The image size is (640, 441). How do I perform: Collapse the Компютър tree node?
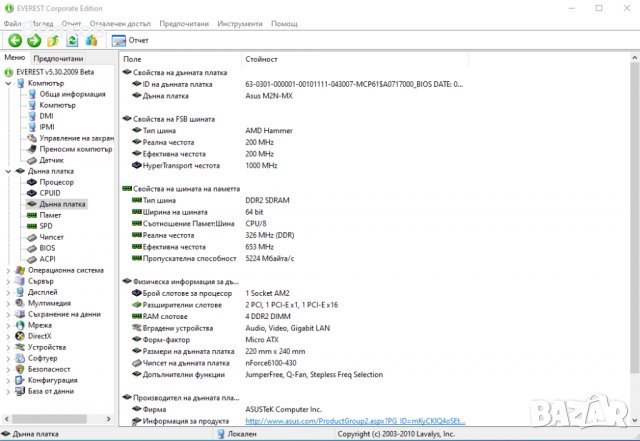[8, 83]
